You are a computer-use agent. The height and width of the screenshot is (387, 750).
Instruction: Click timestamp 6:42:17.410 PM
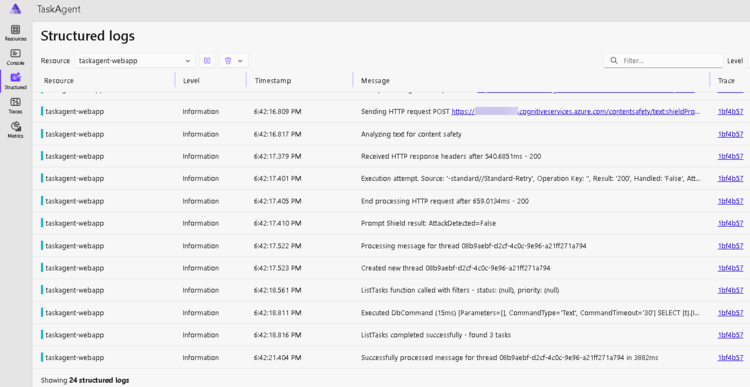277,223
